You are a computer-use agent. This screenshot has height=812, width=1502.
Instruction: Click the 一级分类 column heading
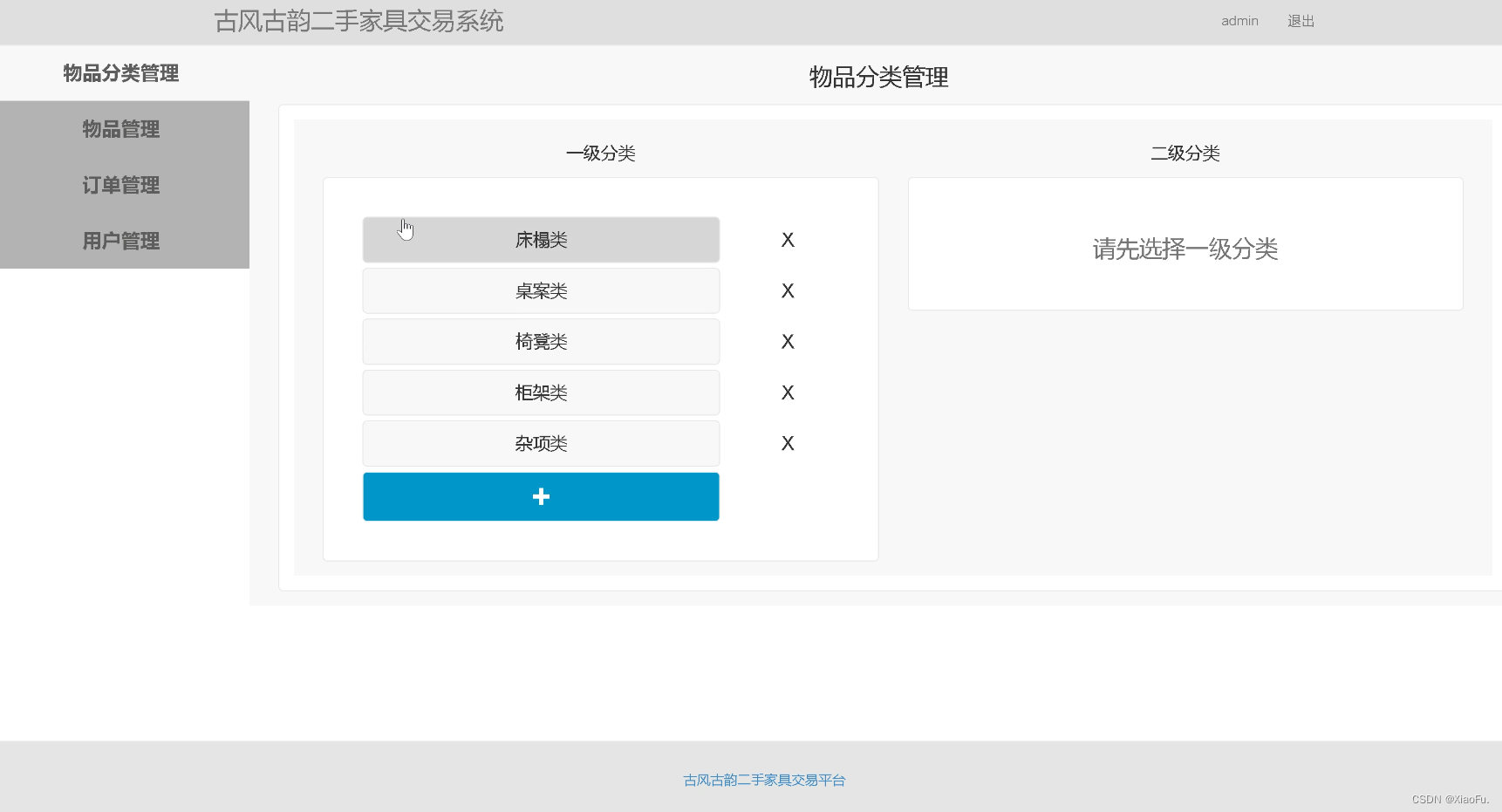pos(600,154)
